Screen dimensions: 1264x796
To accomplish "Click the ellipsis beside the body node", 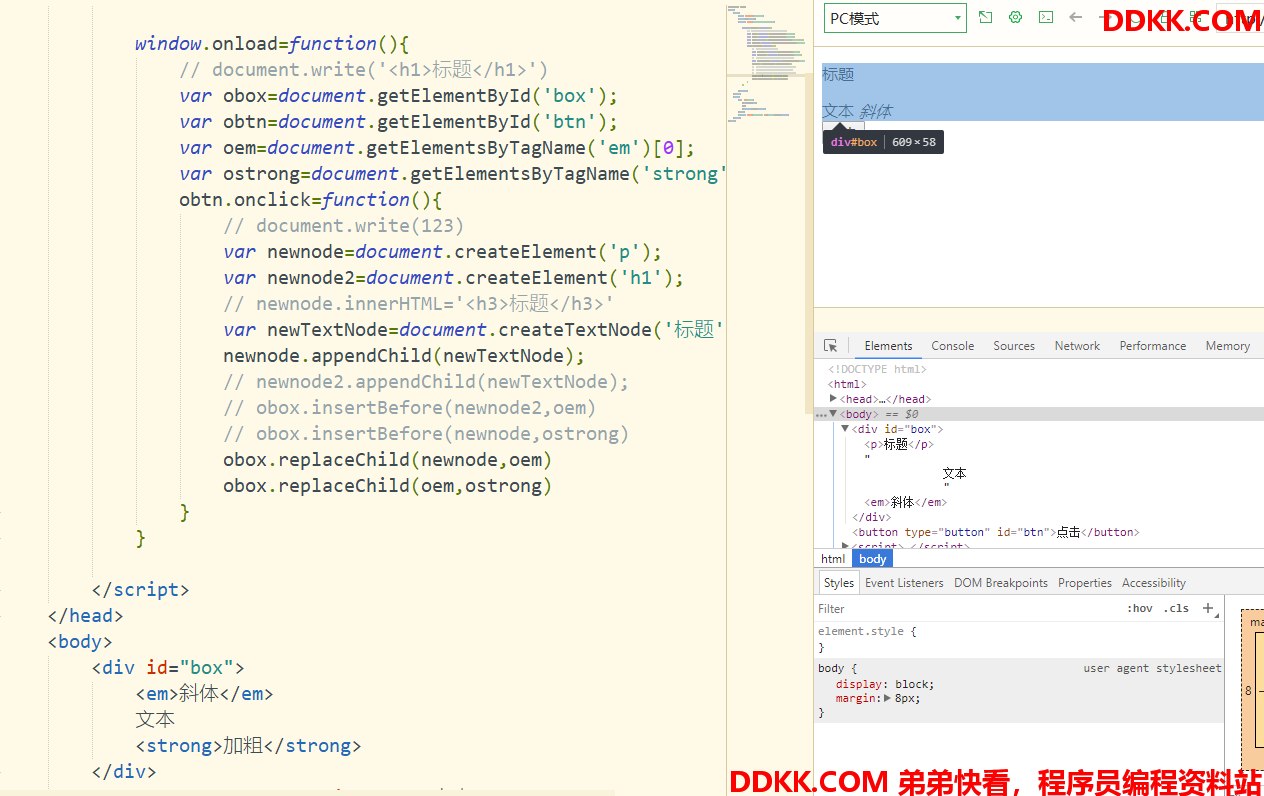I will (821, 414).
